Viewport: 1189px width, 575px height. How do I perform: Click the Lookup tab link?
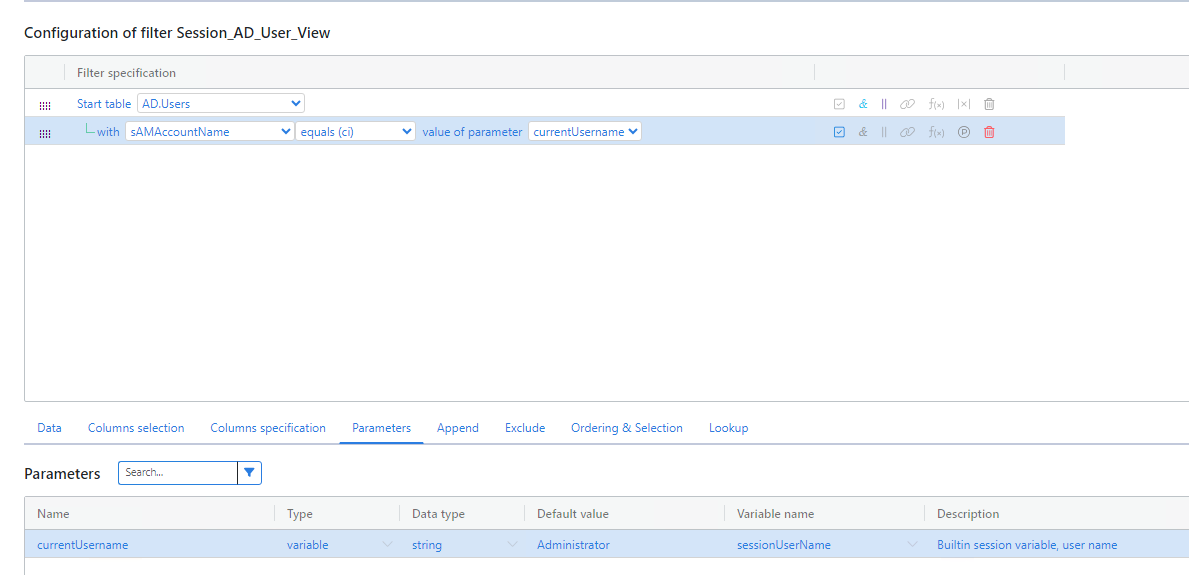[729, 428]
